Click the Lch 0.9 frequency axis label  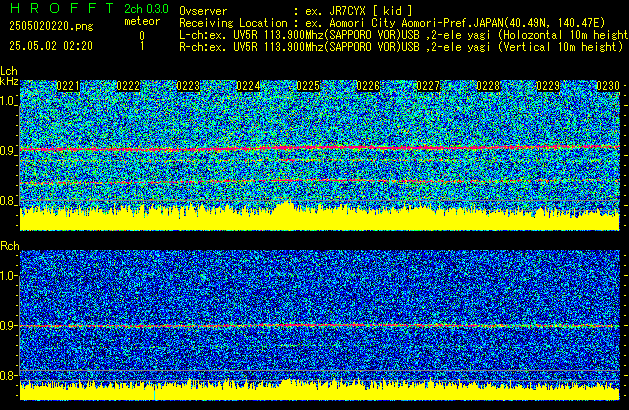(8, 151)
